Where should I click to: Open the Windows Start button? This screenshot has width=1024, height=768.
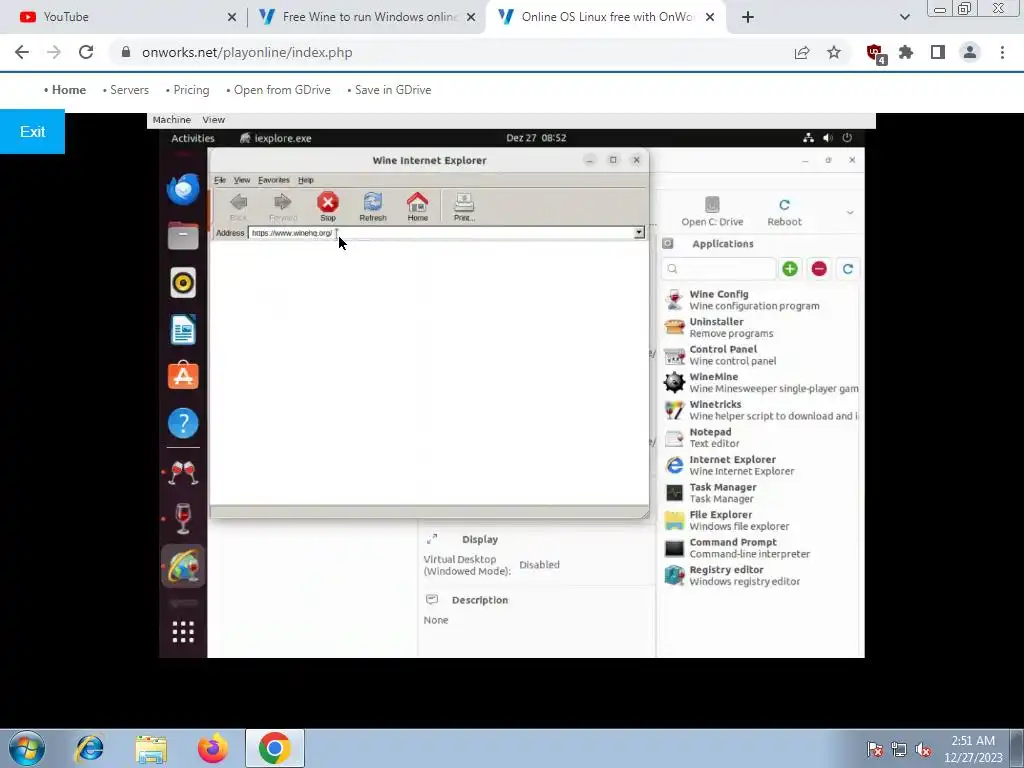click(x=27, y=748)
